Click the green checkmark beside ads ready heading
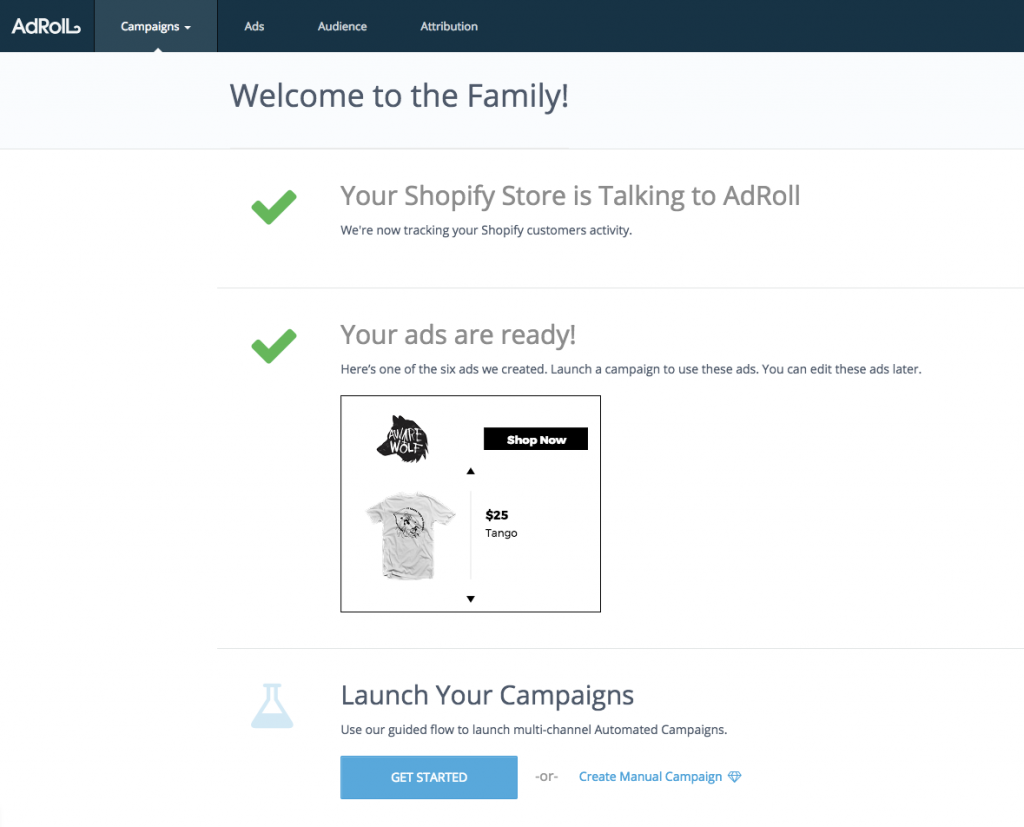This screenshot has width=1024, height=827. click(274, 346)
